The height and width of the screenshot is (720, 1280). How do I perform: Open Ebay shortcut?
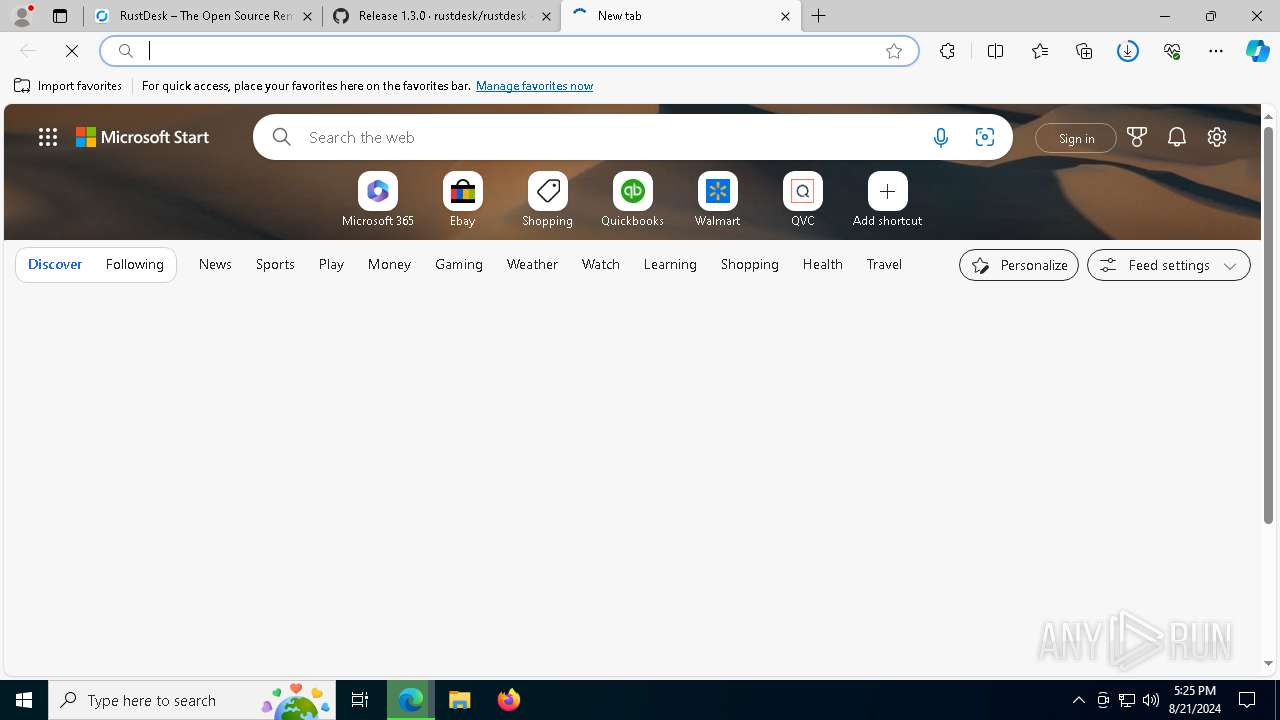[x=463, y=200]
